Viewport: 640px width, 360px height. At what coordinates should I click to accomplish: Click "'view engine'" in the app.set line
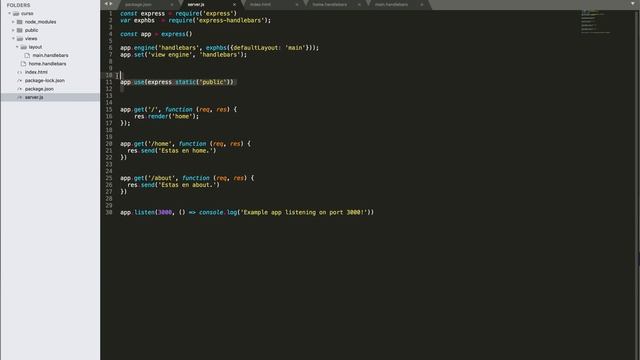(169, 55)
